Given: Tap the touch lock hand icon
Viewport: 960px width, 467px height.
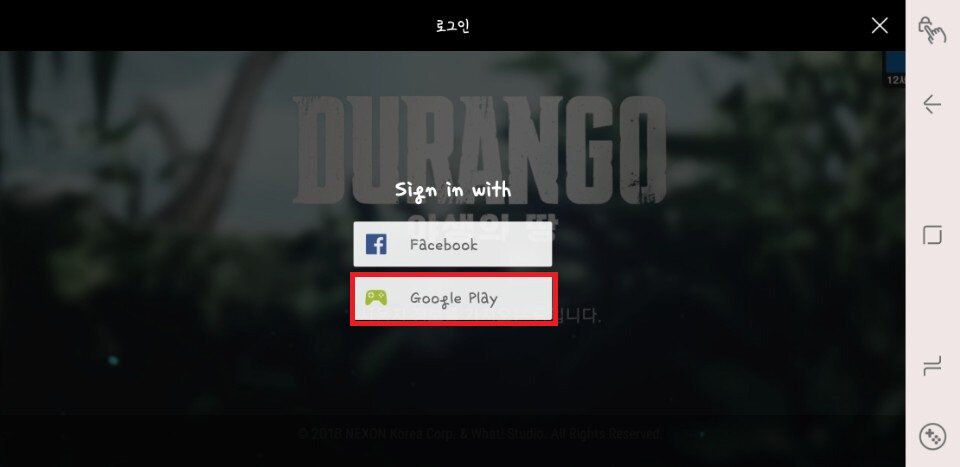Looking at the screenshot, I should [x=931, y=30].
